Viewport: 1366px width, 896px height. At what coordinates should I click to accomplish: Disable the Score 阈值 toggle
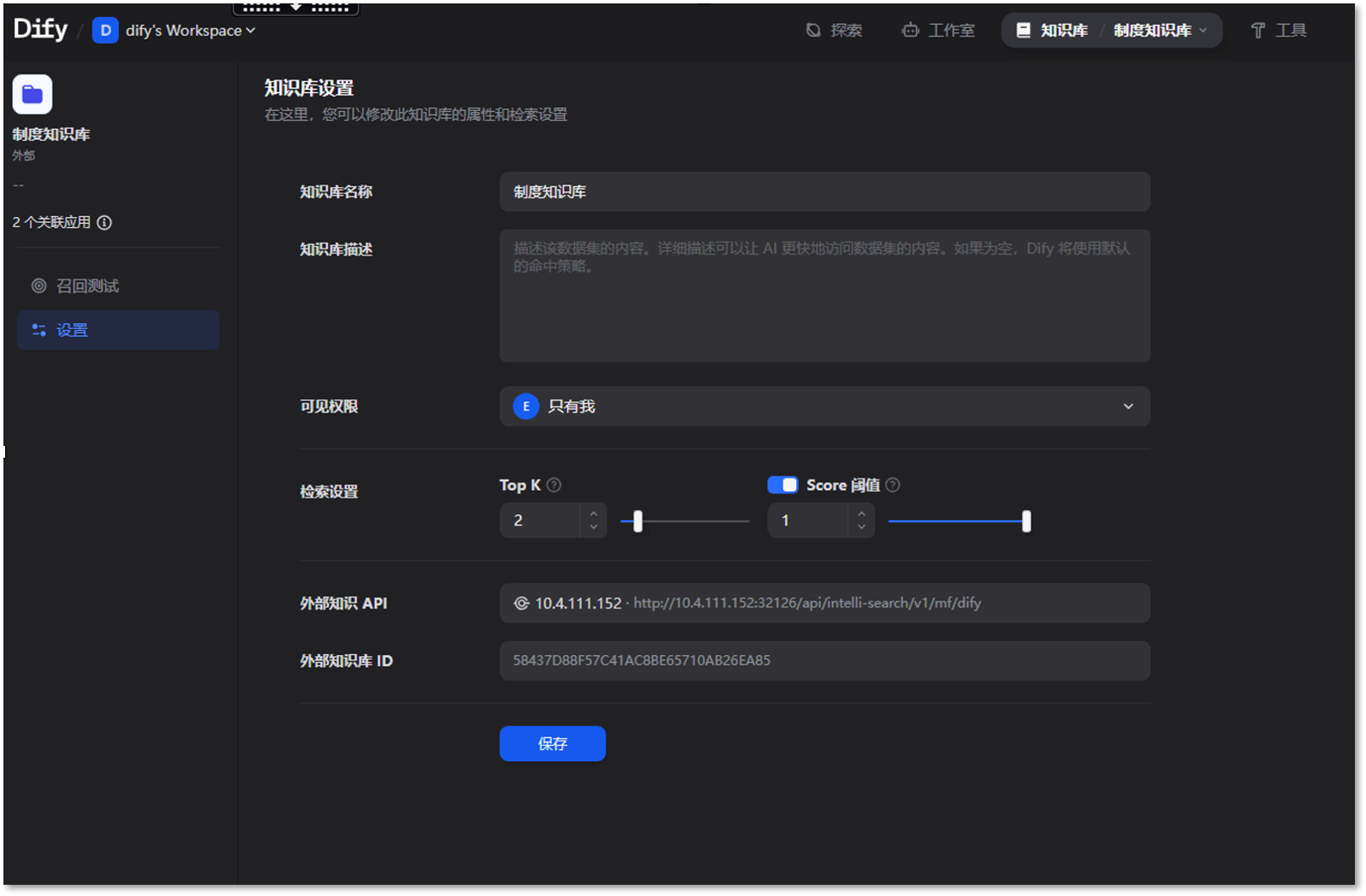coord(783,485)
